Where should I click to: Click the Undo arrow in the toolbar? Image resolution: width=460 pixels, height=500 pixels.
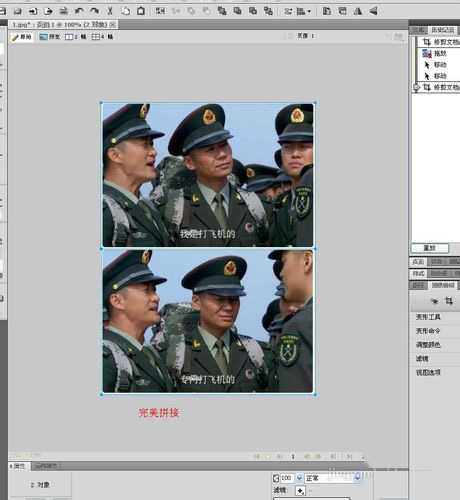(x=79, y=11)
